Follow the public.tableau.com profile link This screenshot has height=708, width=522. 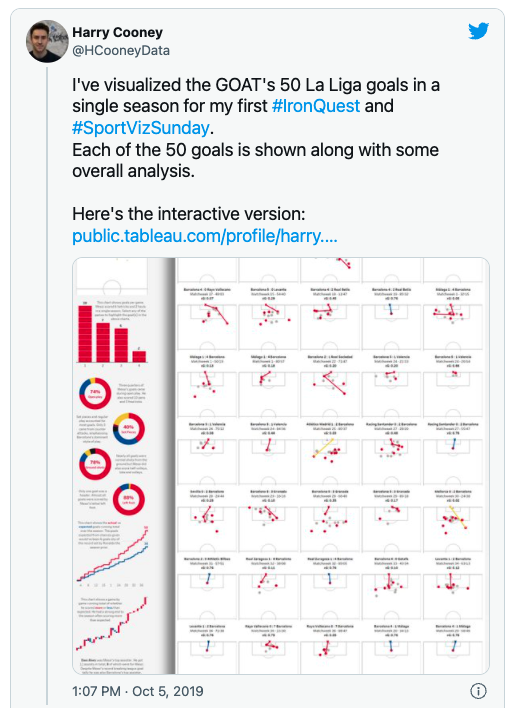click(x=205, y=236)
